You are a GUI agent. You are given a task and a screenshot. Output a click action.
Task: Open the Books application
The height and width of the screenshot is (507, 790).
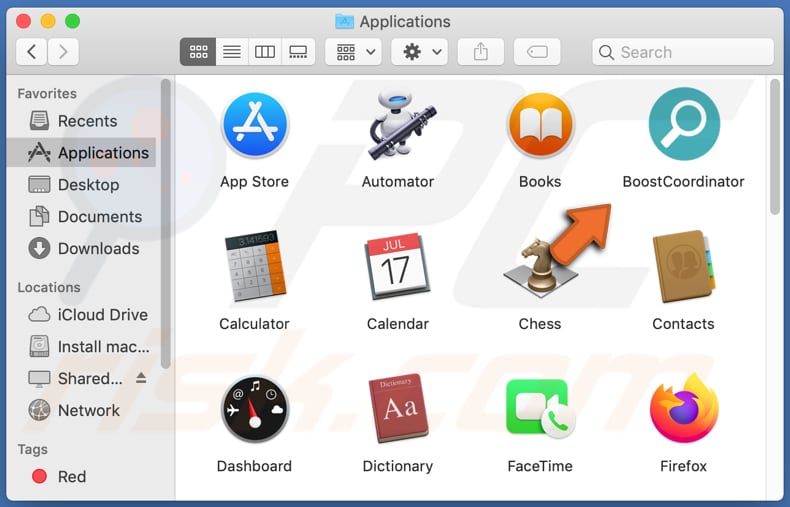[x=540, y=125]
